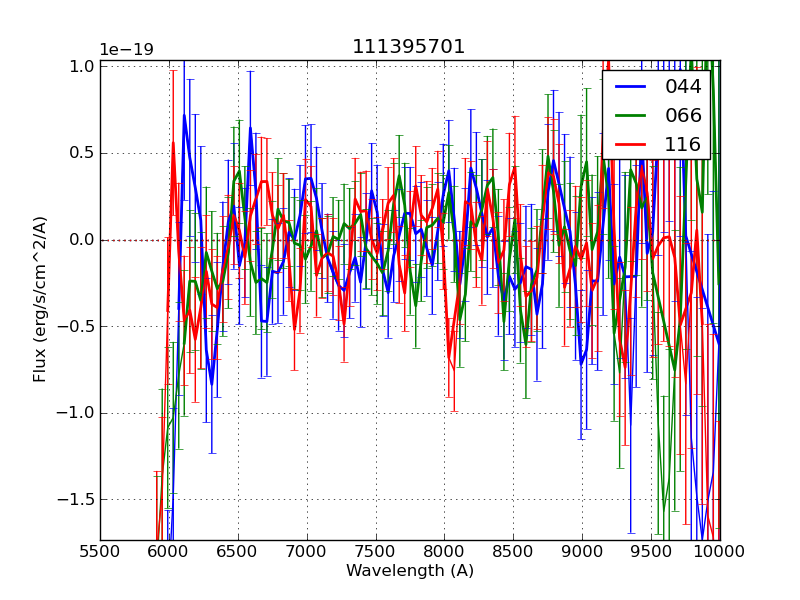The width and height of the screenshot is (800, 600).
Task: Click the 10000 x-axis tick label
Action: point(719,551)
